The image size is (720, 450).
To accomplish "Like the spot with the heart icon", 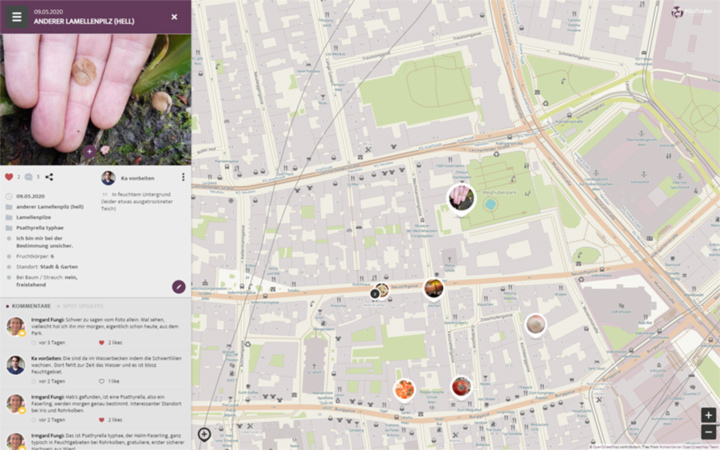I will pyautogui.click(x=9, y=177).
